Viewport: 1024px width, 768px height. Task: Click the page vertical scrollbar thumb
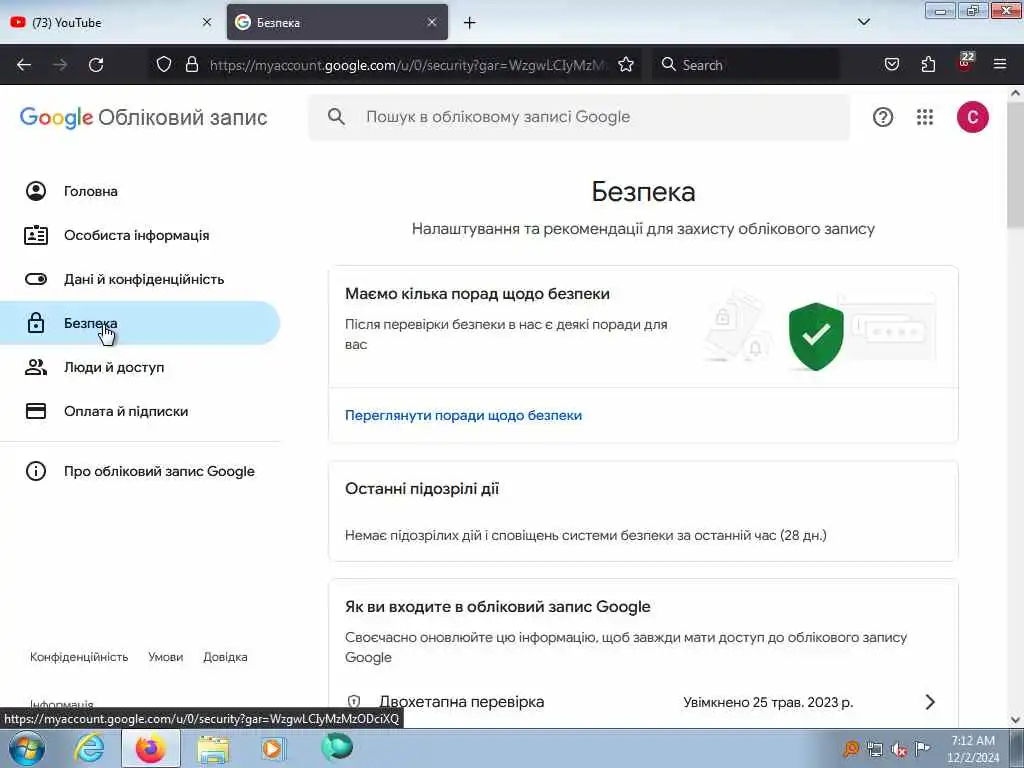[x=1015, y=163]
